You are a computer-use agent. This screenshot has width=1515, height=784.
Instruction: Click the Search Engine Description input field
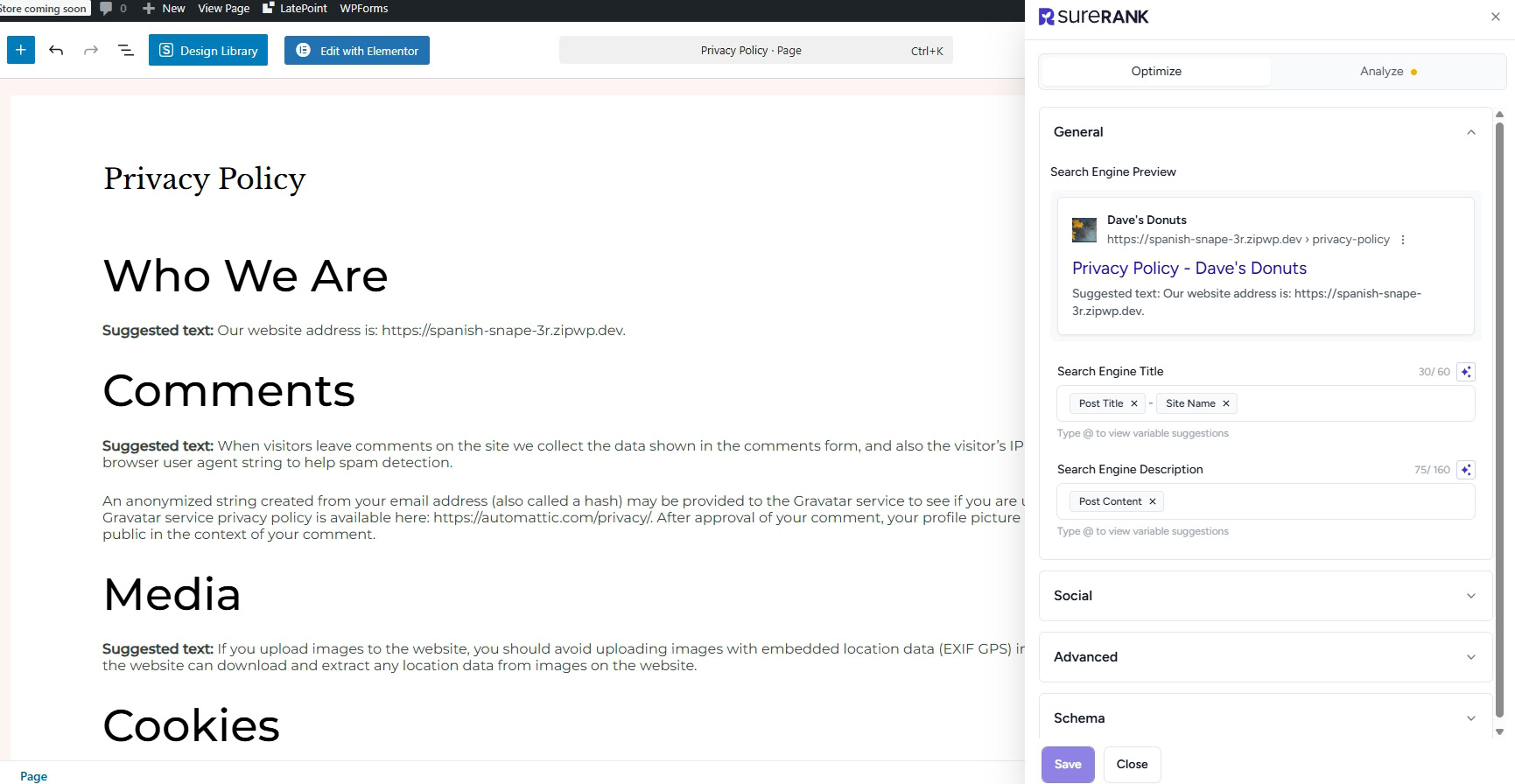point(1313,501)
